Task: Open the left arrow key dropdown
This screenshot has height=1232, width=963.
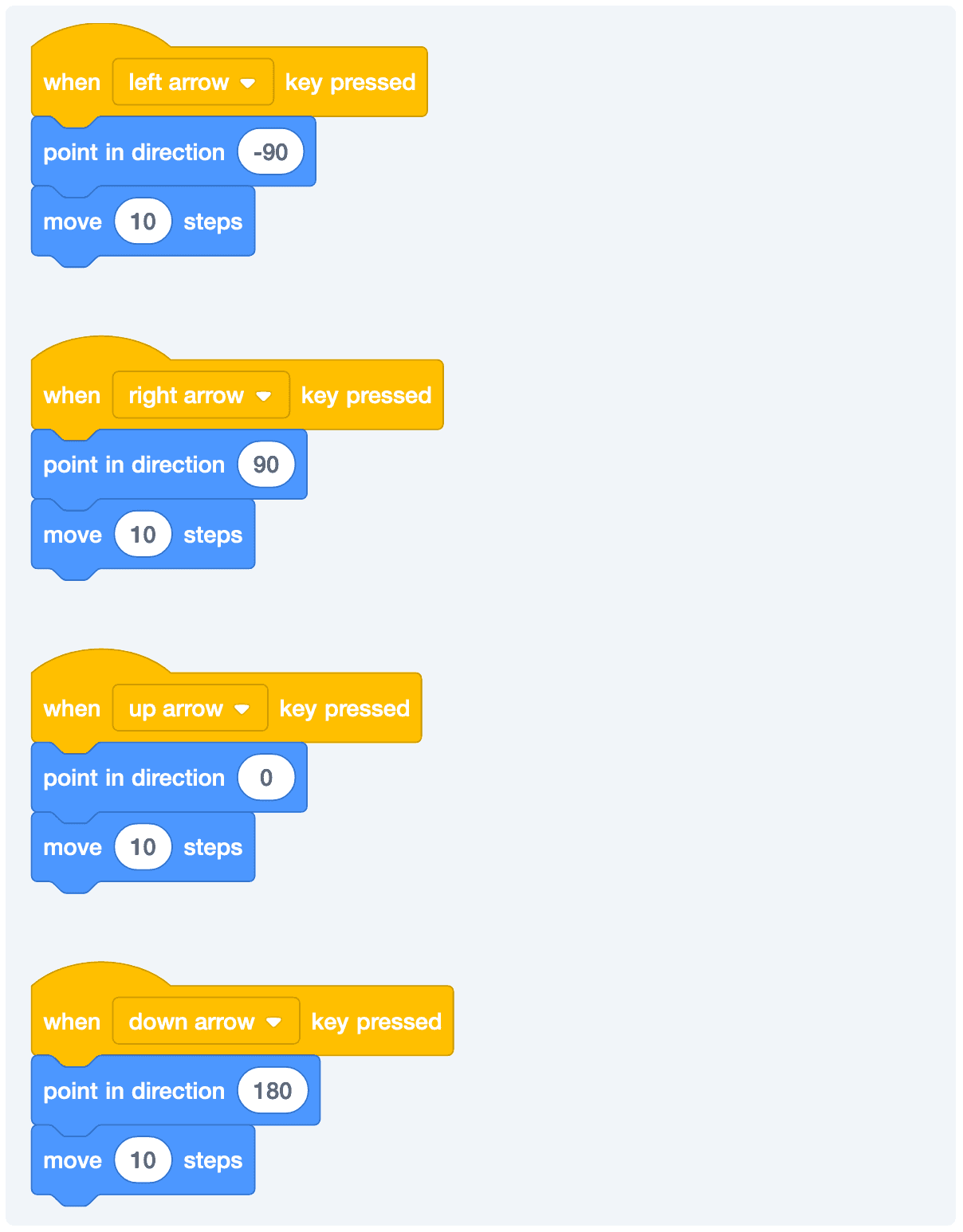Action: [x=193, y=82]
